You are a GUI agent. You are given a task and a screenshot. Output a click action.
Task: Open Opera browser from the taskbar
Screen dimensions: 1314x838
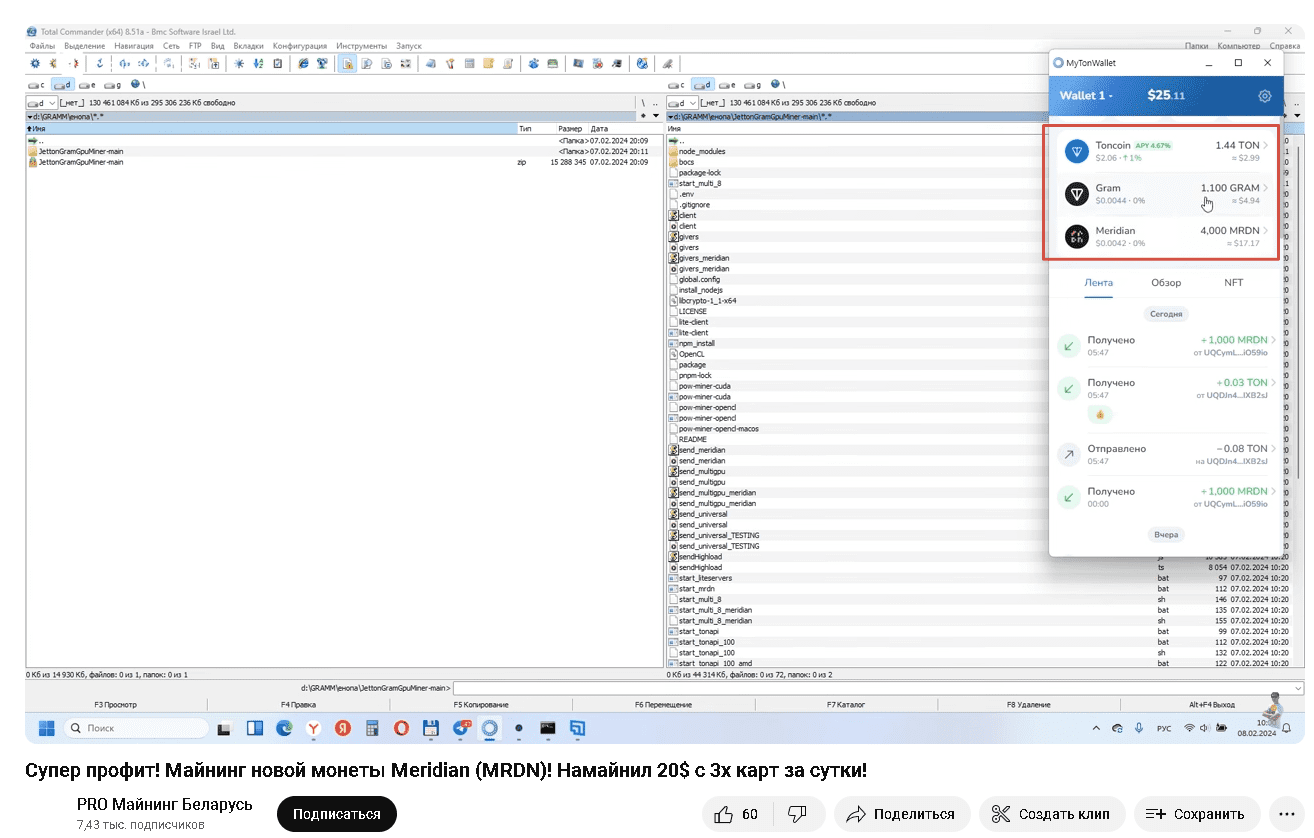point(401,728)
